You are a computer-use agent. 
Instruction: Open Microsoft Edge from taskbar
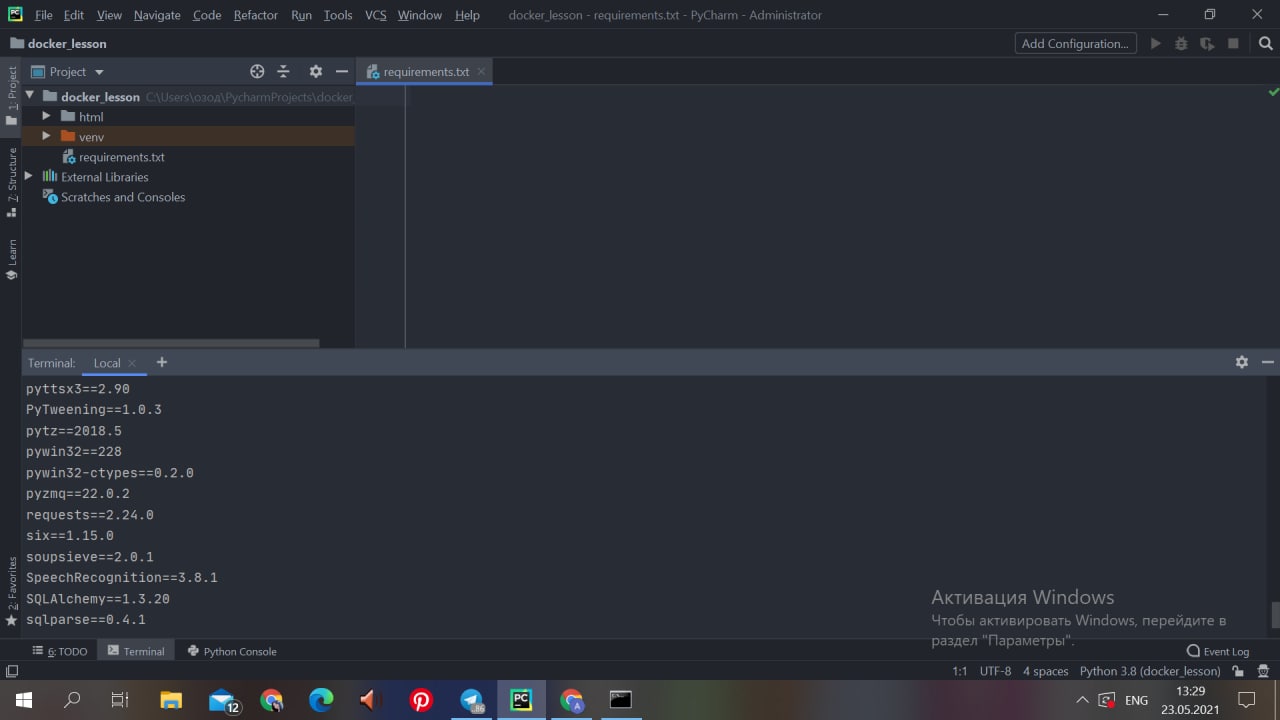[321, 700]
